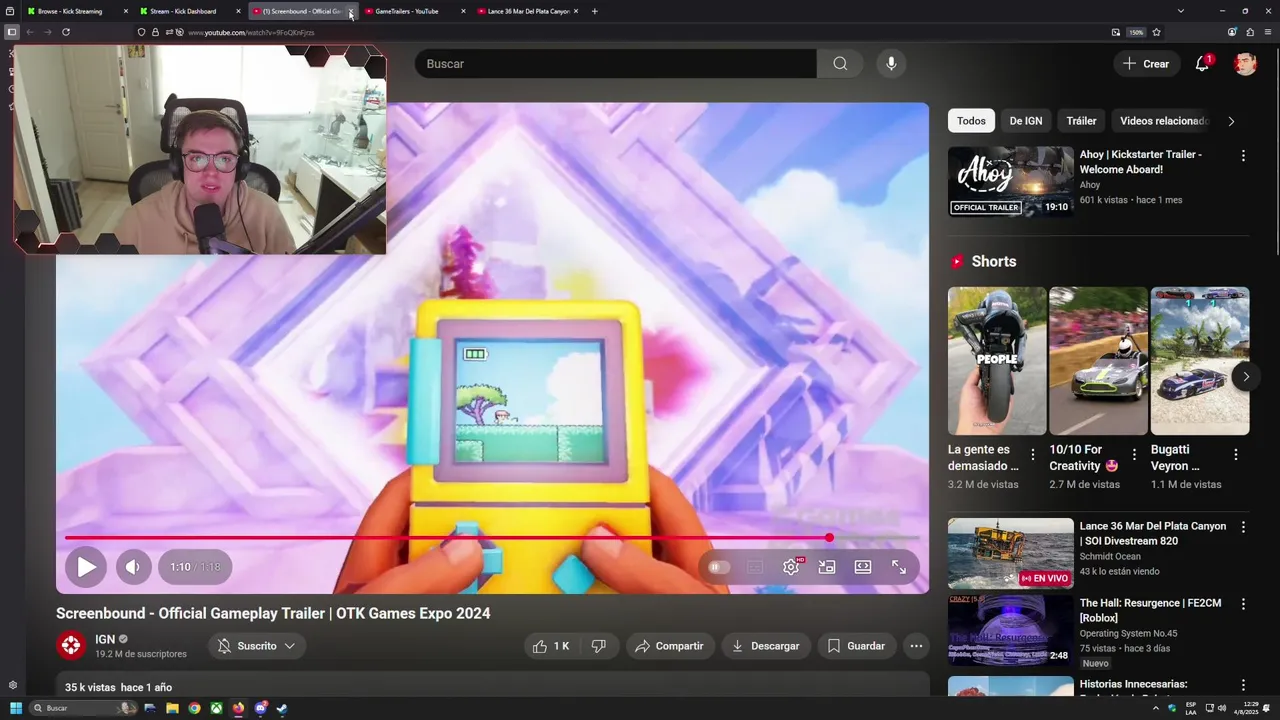
Task: Open The Hall: Resurgence FE2CM video
Action: (x=1011, y=630)
